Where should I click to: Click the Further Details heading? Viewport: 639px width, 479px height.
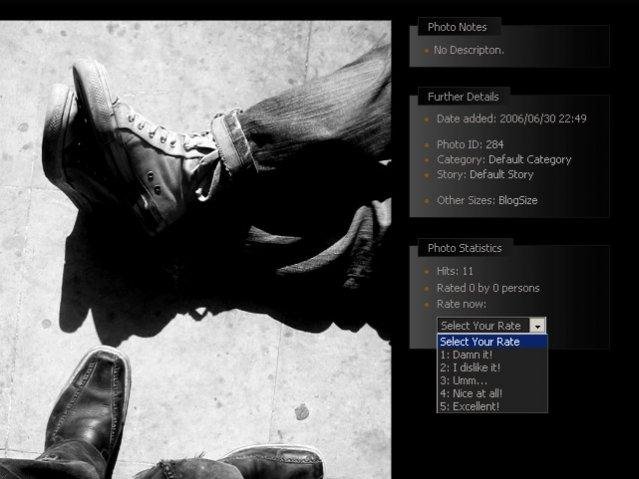tap(463, 97)
